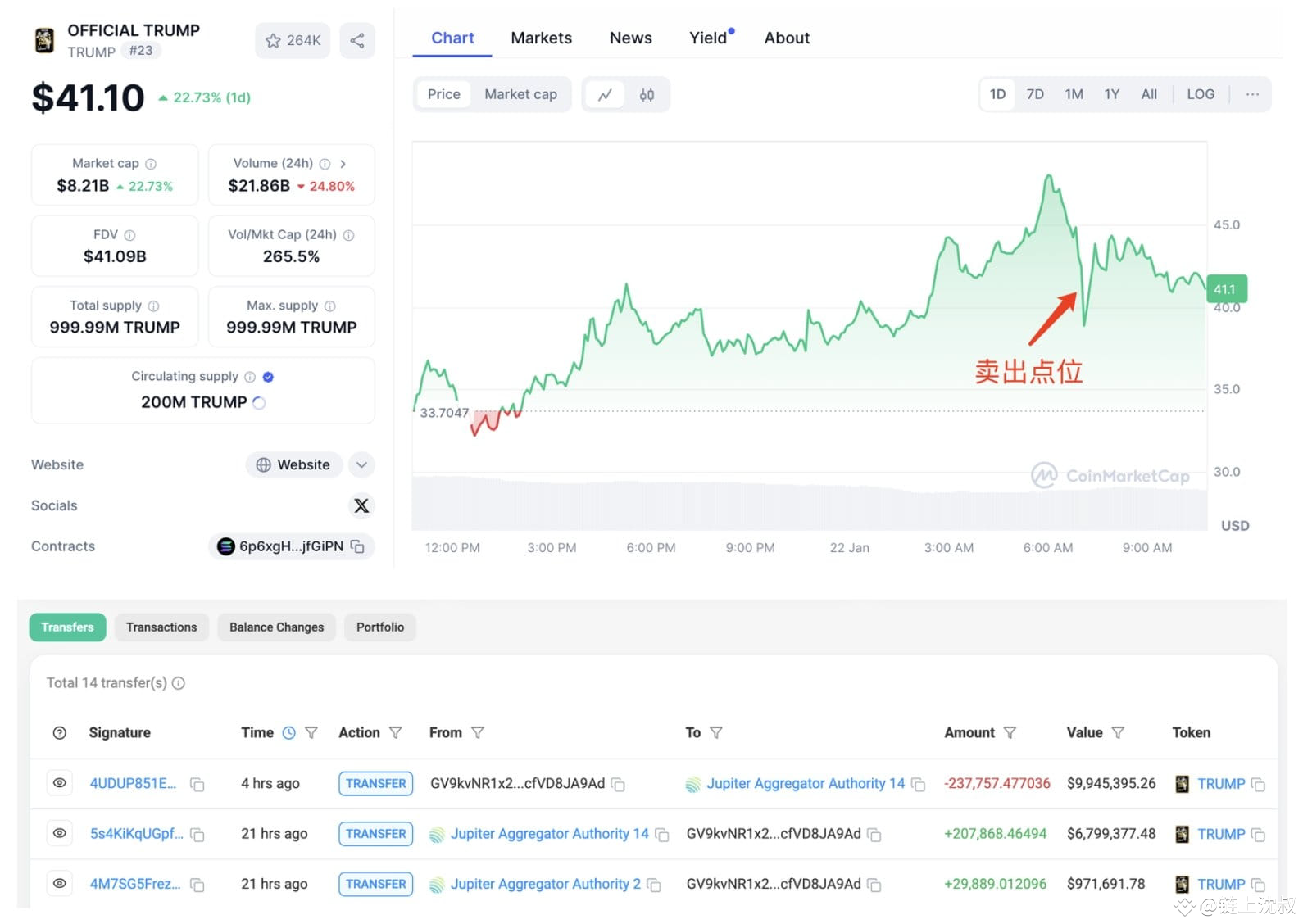
Task: Open Market cap info icon
Action: point(151,164)
